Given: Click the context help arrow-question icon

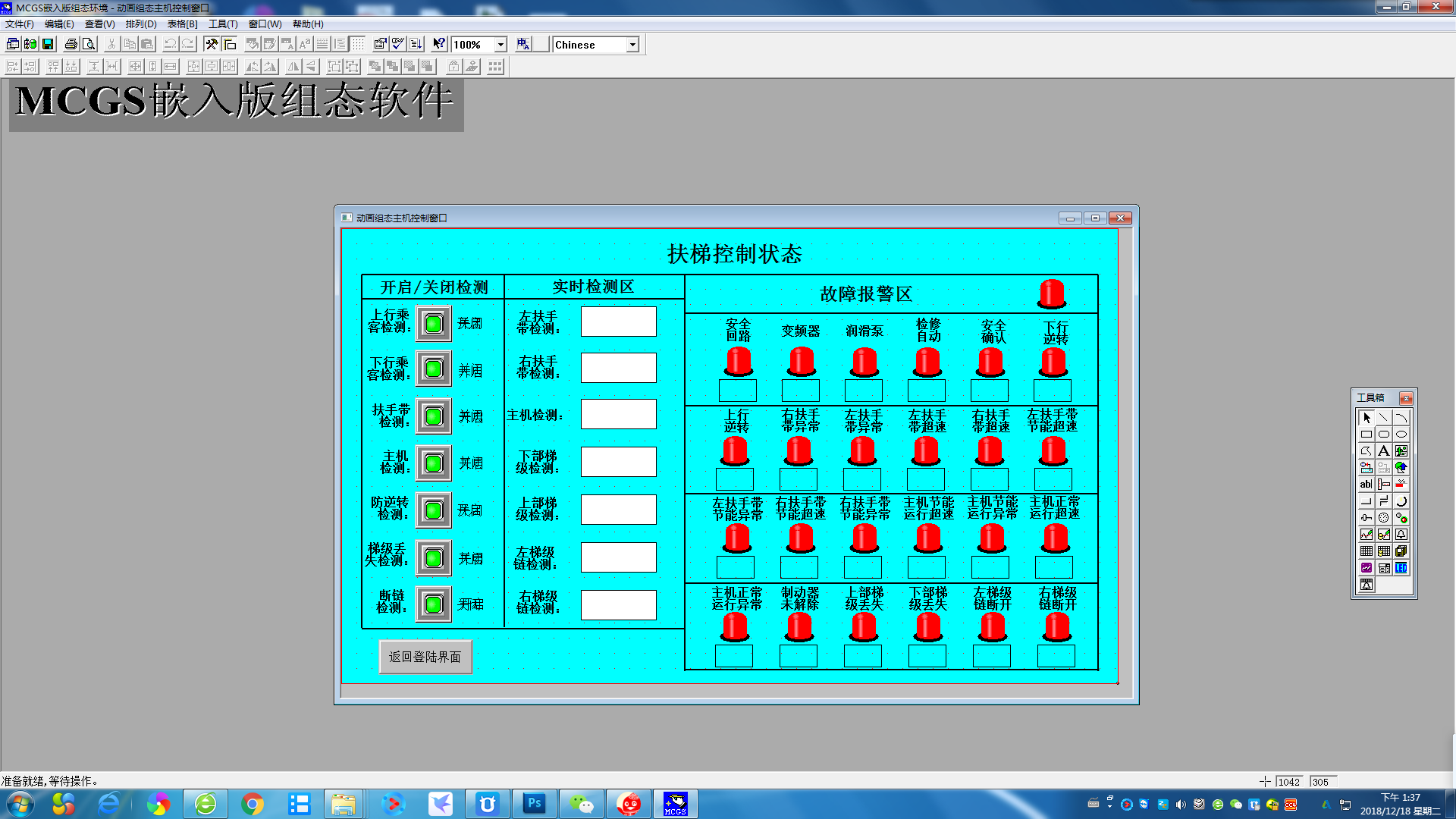Looking at the screenshot, I should [x=438, y=45].
